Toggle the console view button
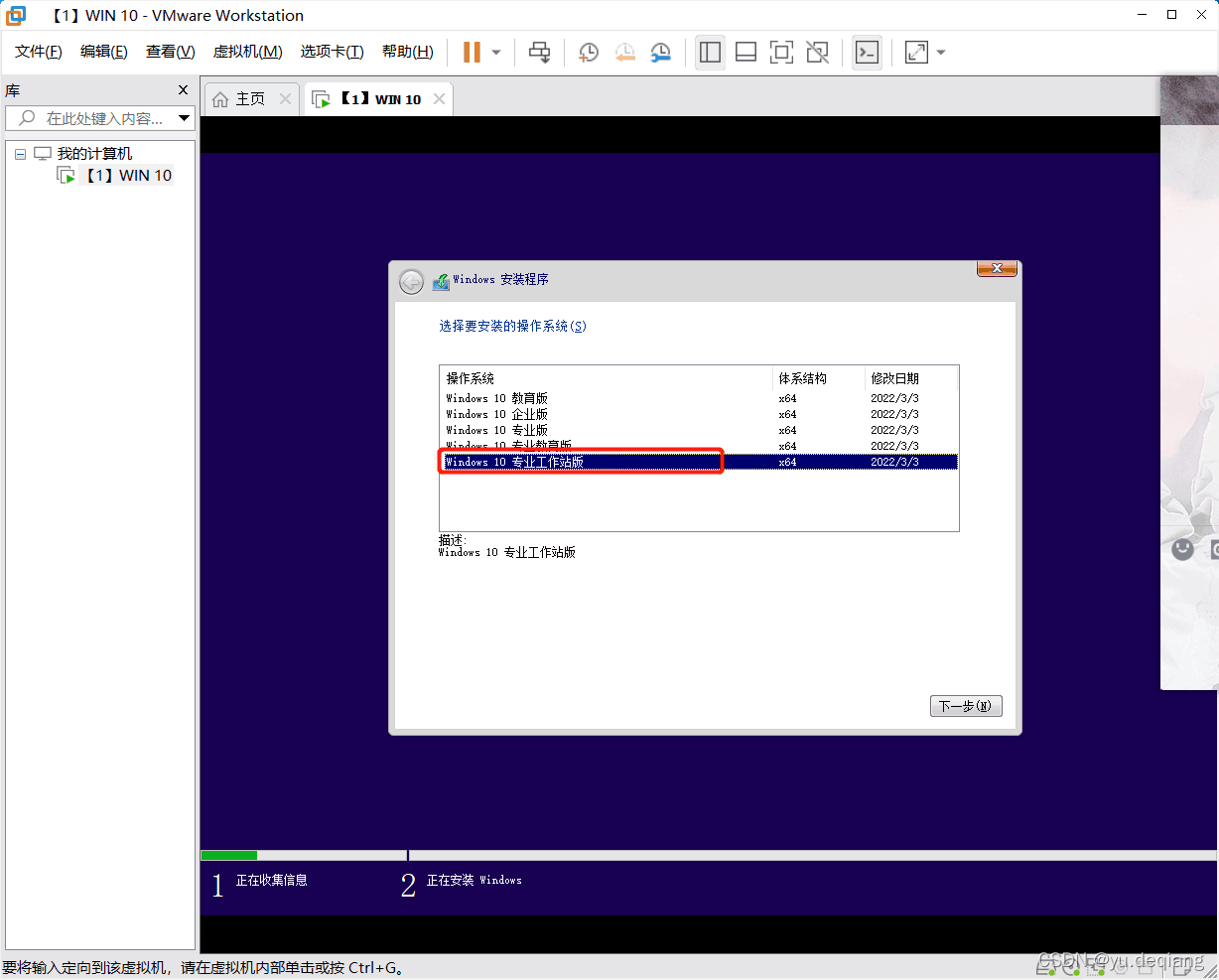Screen dimensions: 1219x980 (x=867, y=52)
